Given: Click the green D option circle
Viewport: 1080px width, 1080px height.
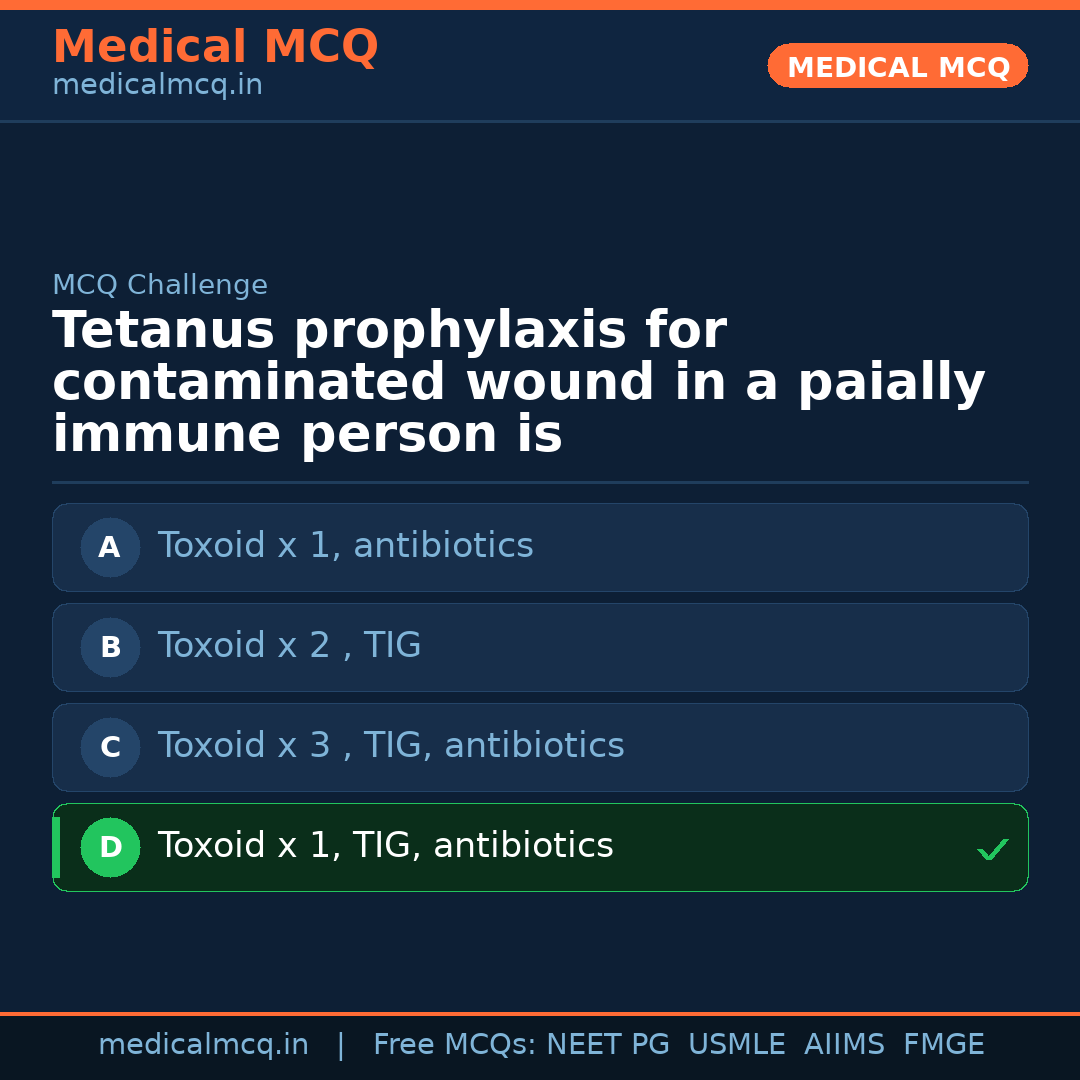Looking at the screenshot, I should tap(110, 847).
